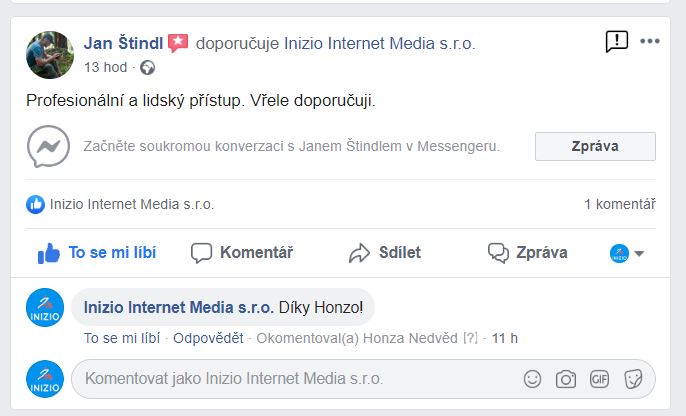Viewport: 686px width, 416px height.
Task: Click Jan Štindl's profile picture thumbnail
Action: tap(50, 55)
